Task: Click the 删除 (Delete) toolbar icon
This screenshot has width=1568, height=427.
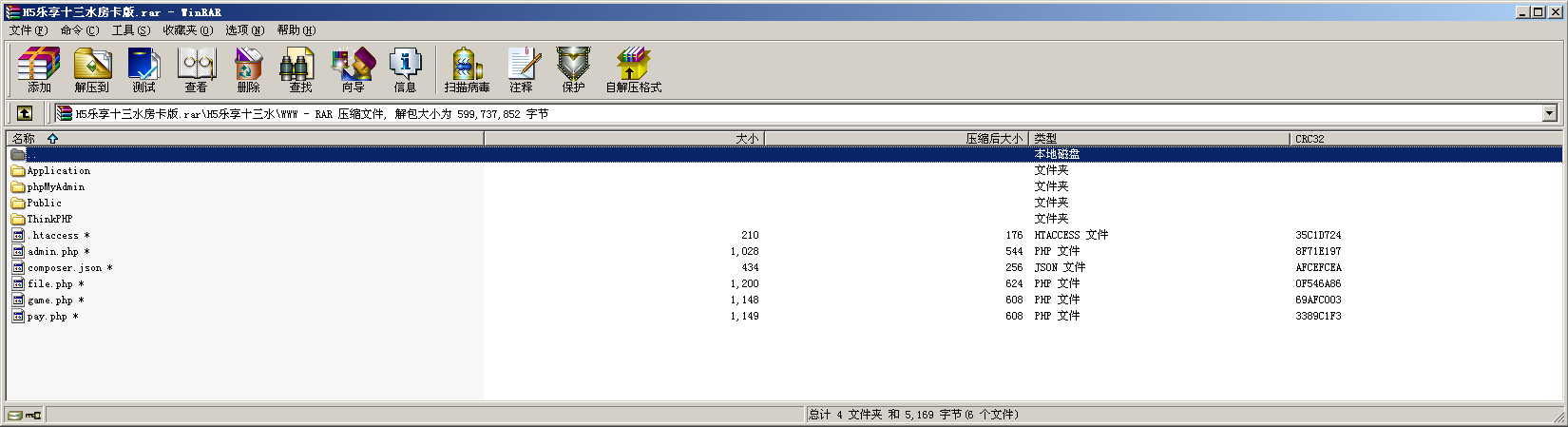Action: (248, 69)
